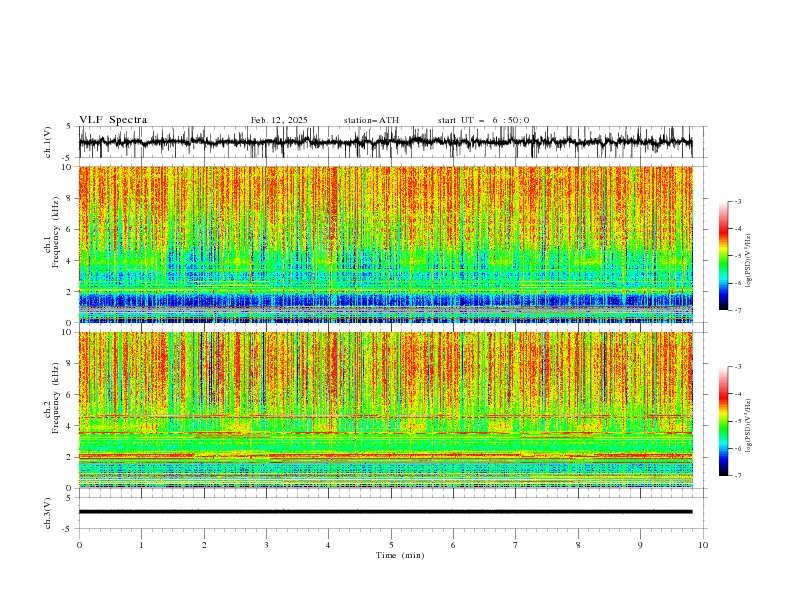Click time axis tick label "6"
792x612 pixels.
point(453,545)
